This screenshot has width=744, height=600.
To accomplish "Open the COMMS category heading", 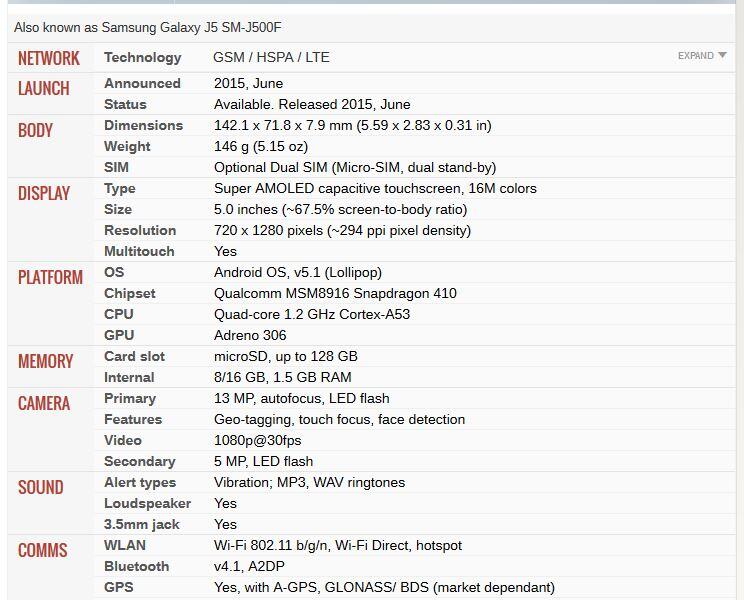I will tap(43, 550).
